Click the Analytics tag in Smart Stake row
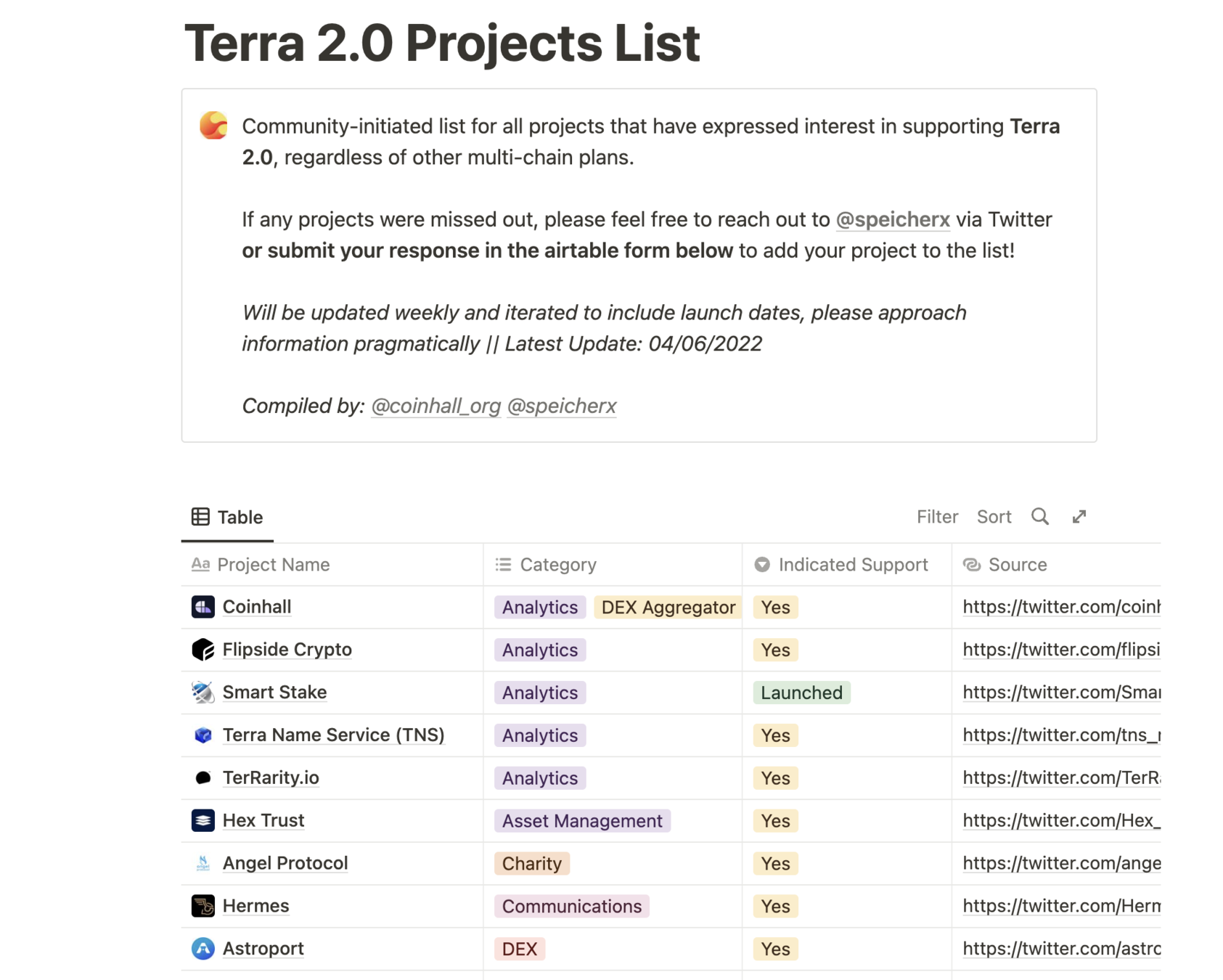 point(540,693)
